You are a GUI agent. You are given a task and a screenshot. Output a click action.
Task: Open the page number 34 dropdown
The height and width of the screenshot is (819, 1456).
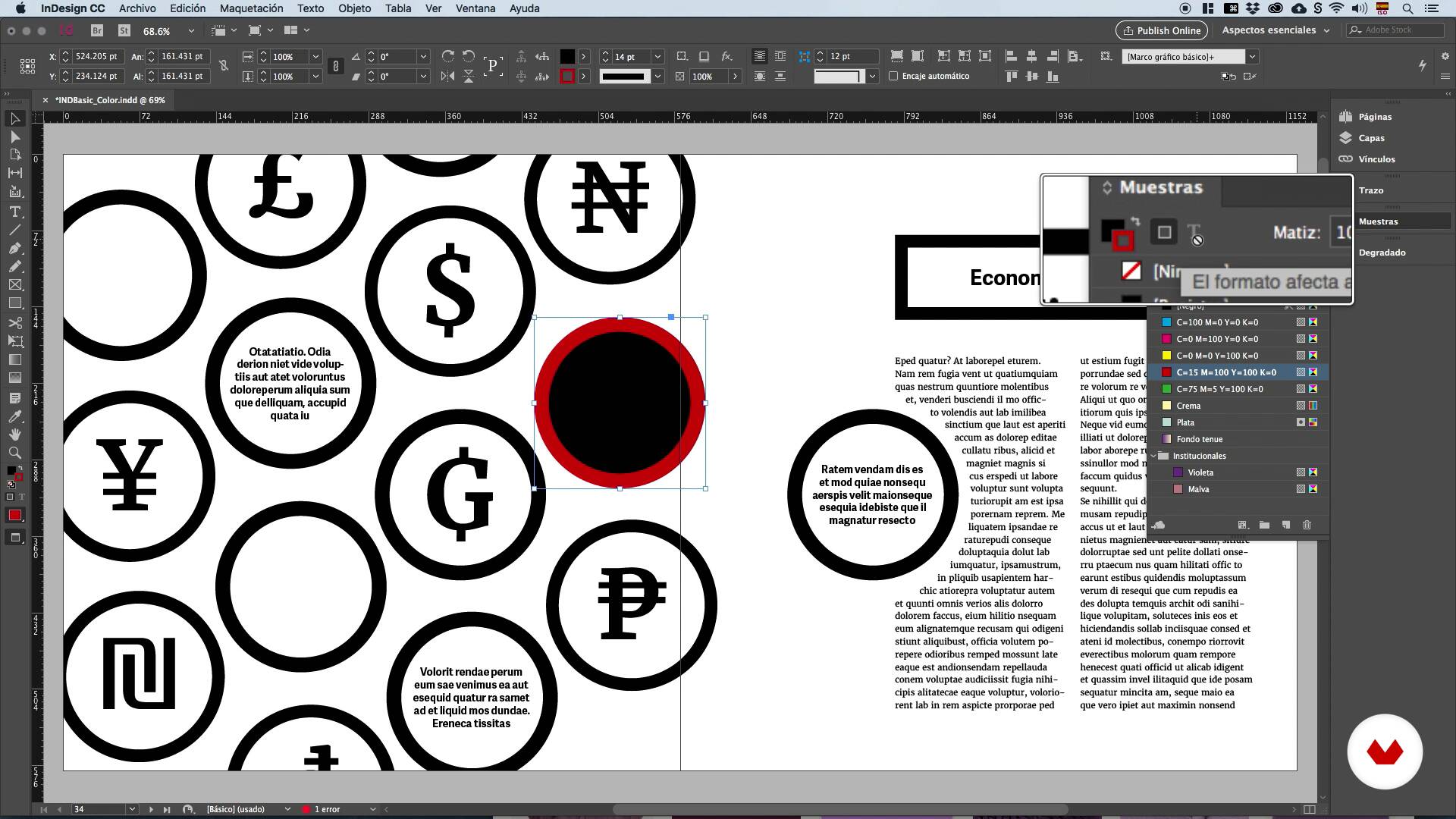coord(132,809)
